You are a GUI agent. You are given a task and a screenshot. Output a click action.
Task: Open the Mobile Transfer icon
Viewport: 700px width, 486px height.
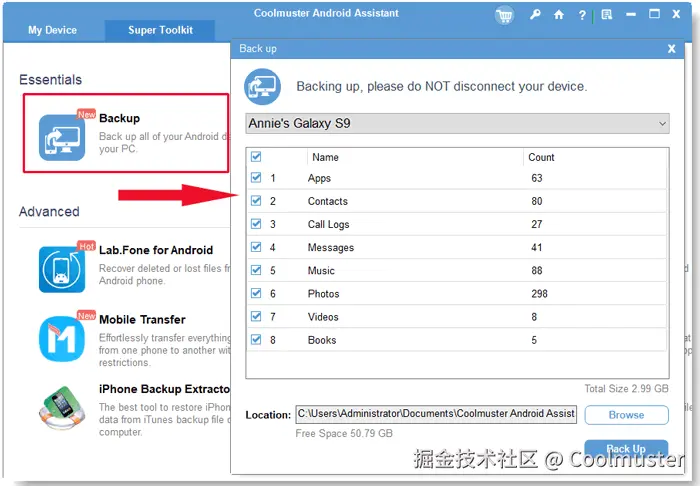point(62,339)
